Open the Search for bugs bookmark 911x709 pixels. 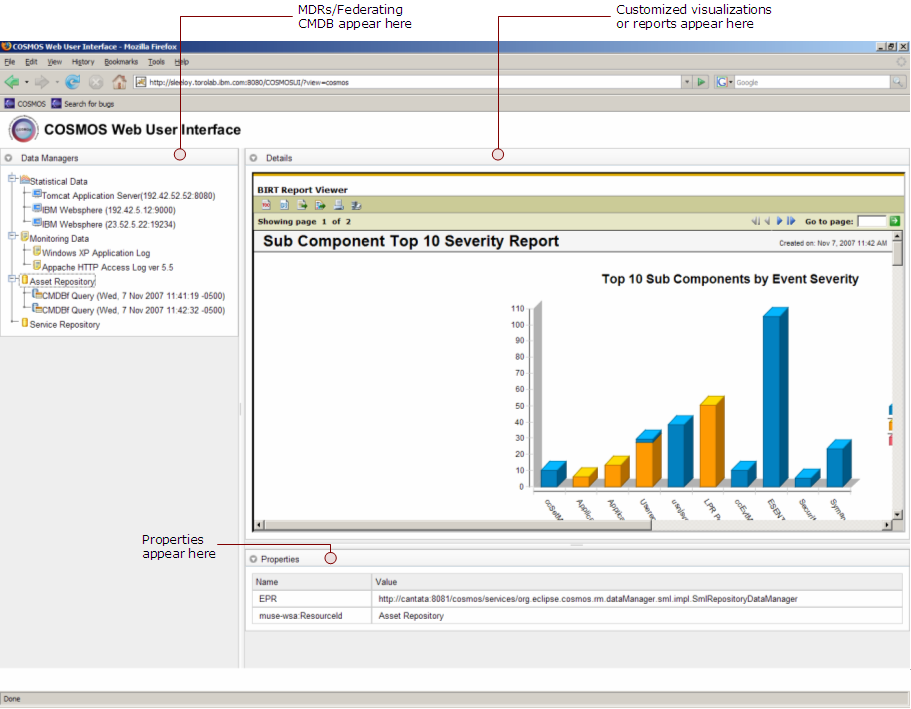coord(83,103)
